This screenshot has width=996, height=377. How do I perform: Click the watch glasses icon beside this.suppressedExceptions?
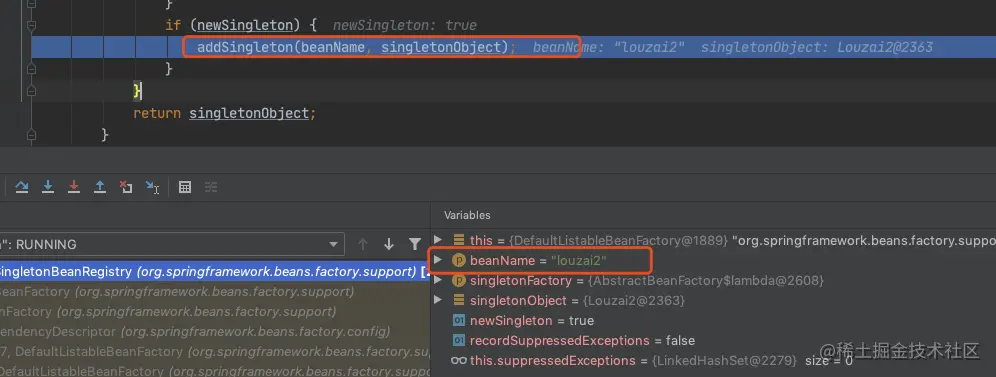click(x=459, y=360)
